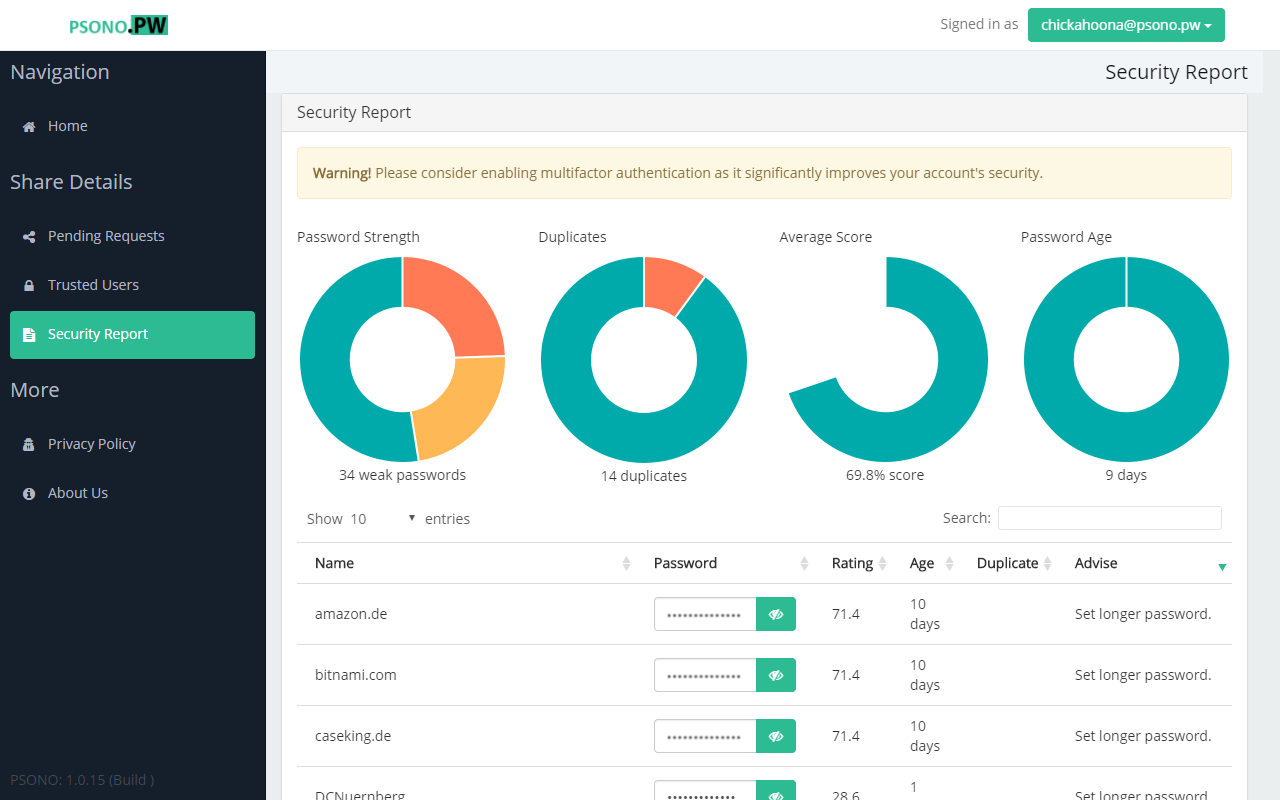
Task: Click the Search input field
Action: coord(1110,518)
